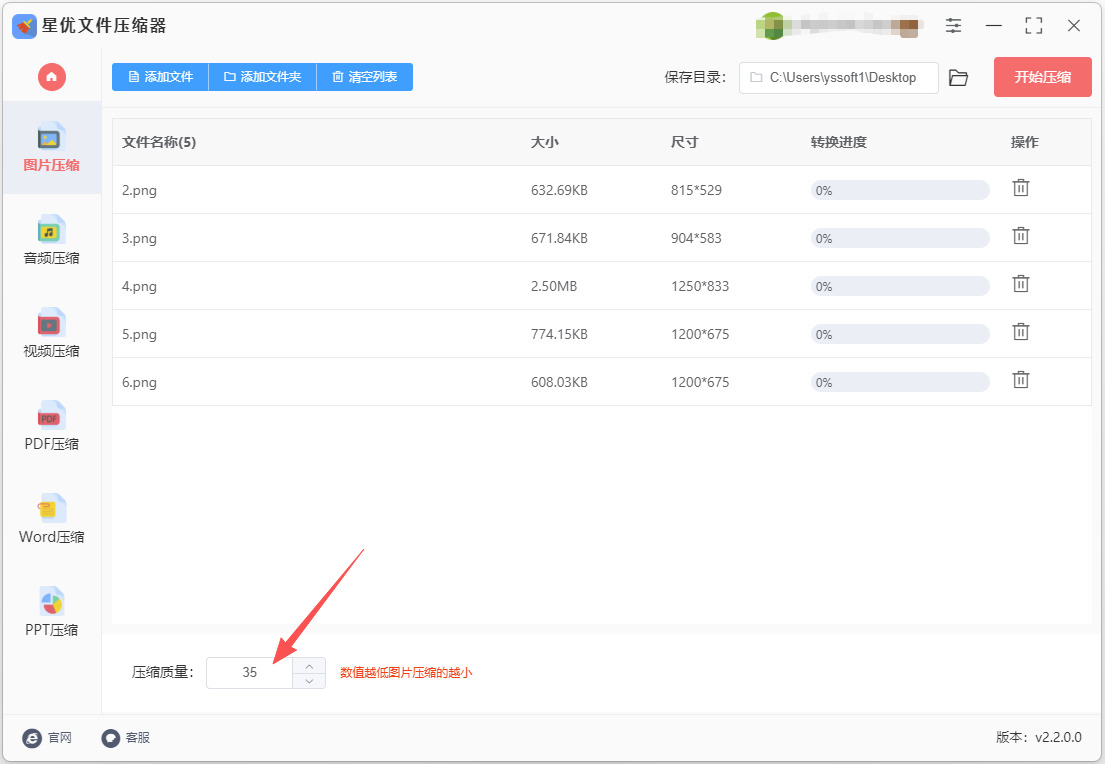Increase compression quality with up arrow

(309, 665)
